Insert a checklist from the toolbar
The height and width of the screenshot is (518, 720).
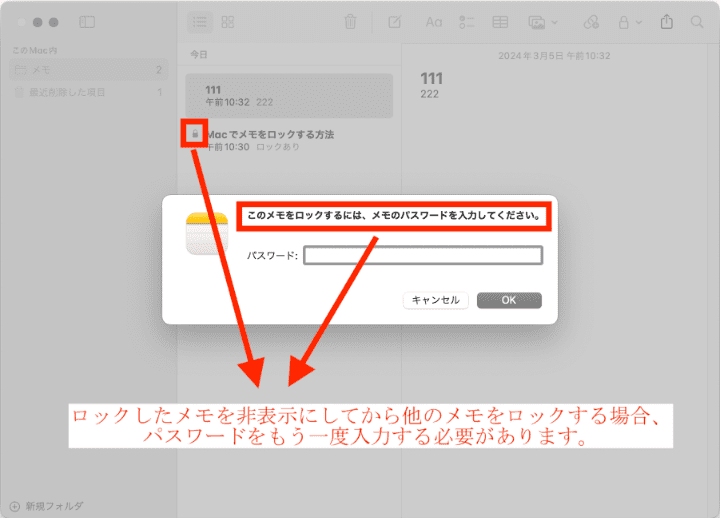pos(466,22)
